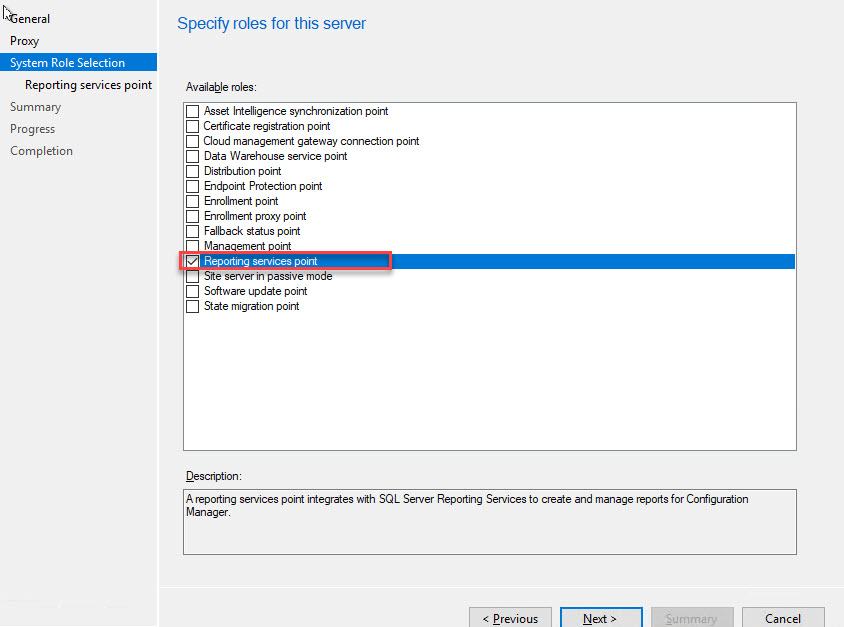Check the Distribution point role
The height and width of the screenshot is (627, 844).
193,171
